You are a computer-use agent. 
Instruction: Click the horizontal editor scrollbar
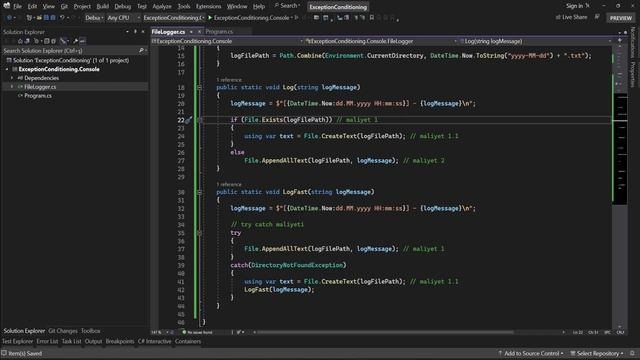pos(384,332)
